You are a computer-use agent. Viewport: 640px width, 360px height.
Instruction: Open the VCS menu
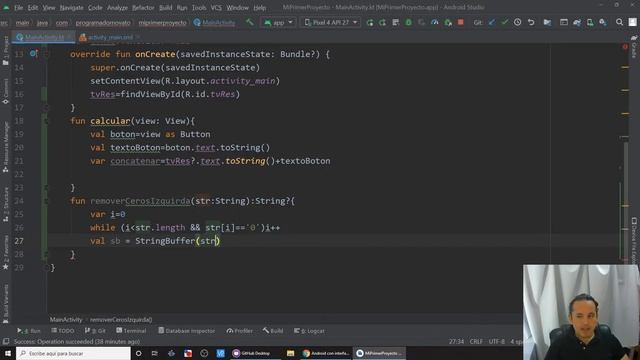pos(216,8)
